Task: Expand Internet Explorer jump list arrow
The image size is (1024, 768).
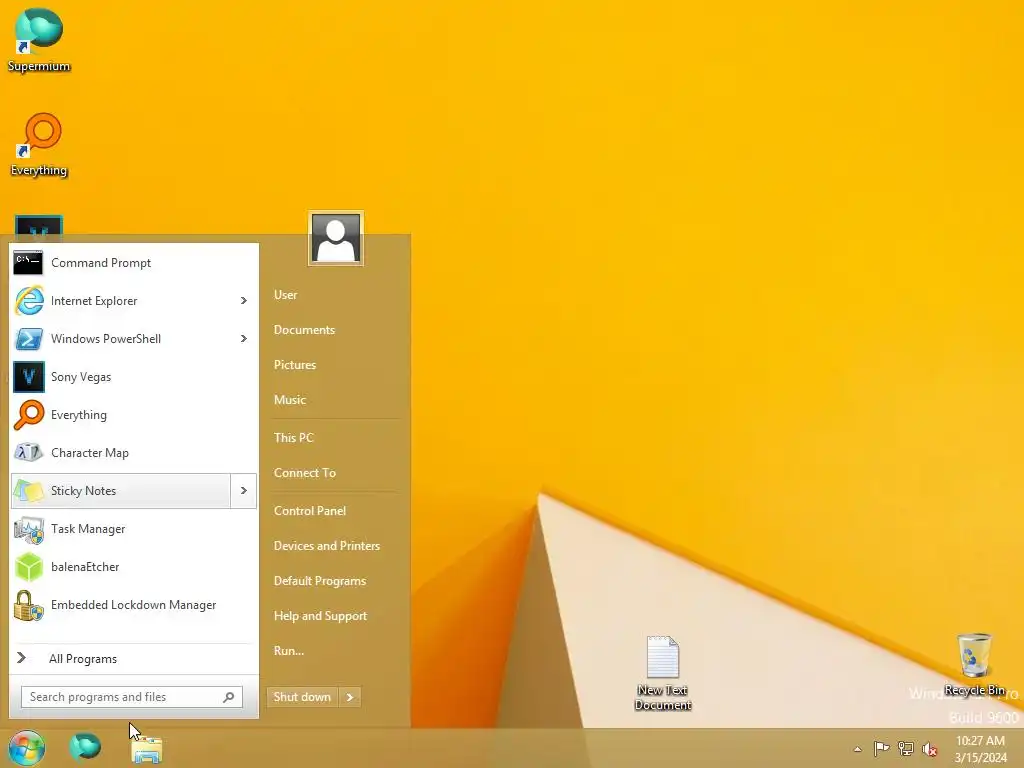Action: (244, 300)
